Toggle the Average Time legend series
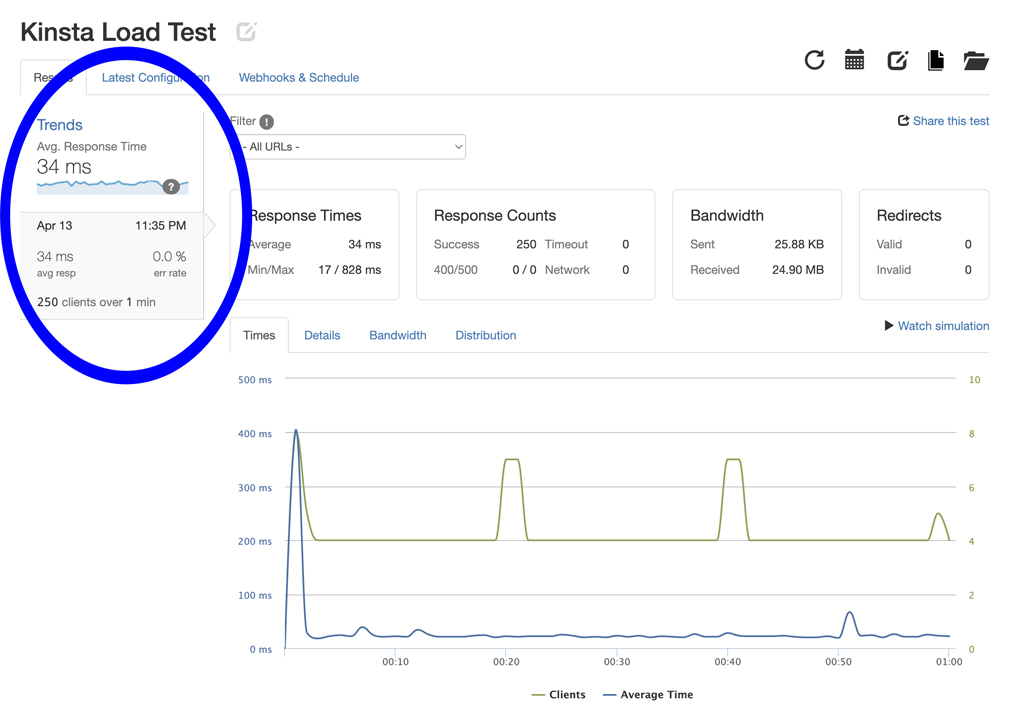This screenshot has width=1024, height=717. tap(648, 695)
